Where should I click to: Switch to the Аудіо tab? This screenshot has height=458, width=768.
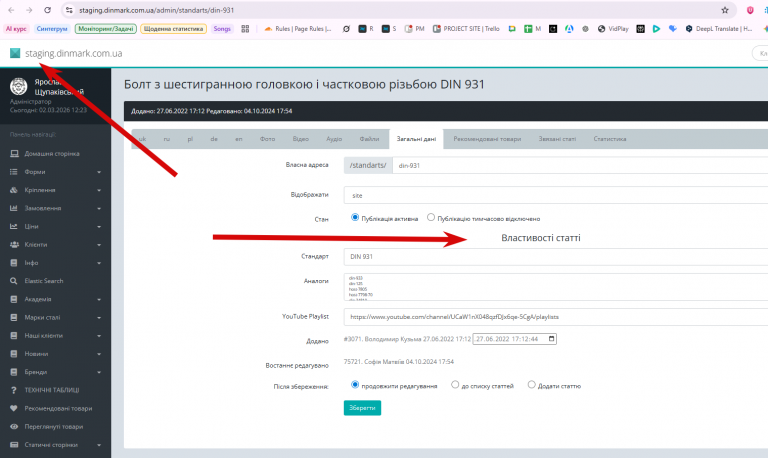[334, 139]
